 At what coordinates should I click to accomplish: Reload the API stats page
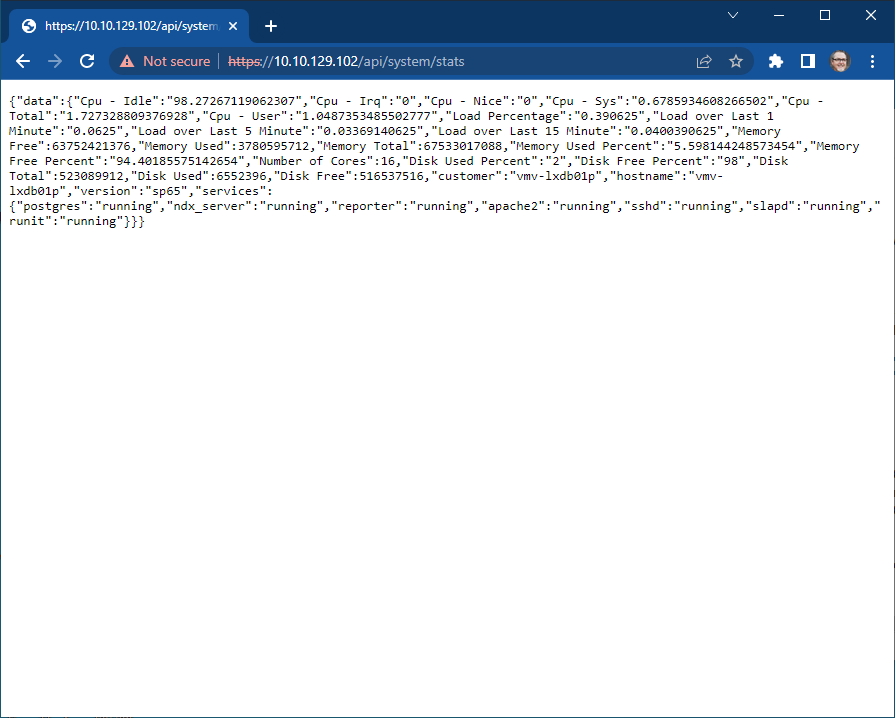click(x=87, y=61)
